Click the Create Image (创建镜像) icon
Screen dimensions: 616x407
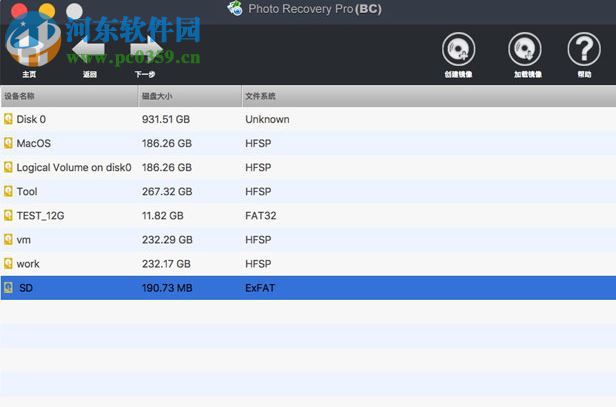coord(458,50)
